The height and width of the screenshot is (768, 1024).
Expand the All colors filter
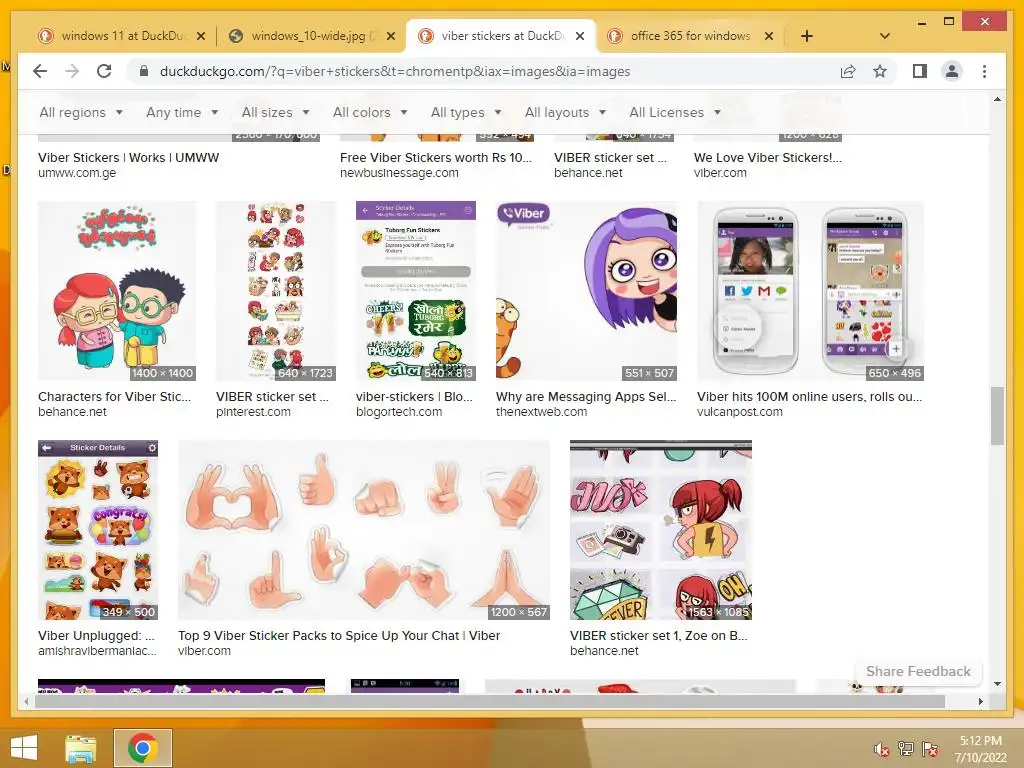click(x=370, y=112)
